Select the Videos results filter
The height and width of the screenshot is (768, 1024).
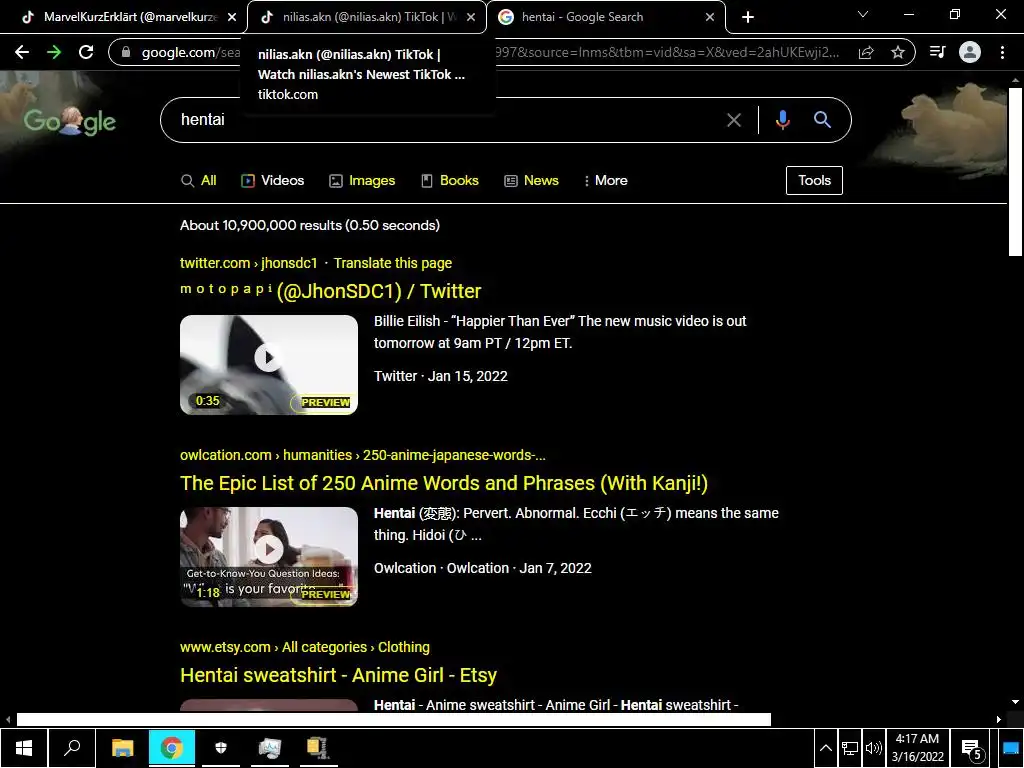[272, 180]
